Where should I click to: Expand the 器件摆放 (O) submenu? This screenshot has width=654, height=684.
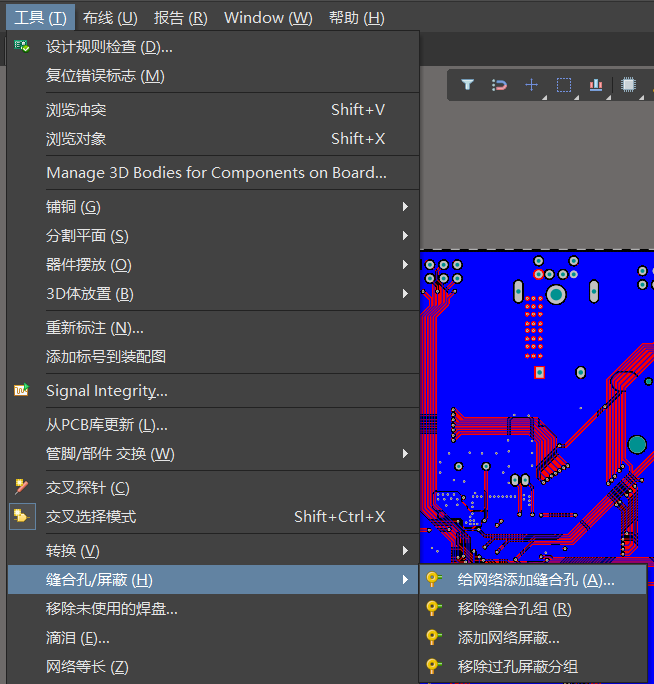213,265
